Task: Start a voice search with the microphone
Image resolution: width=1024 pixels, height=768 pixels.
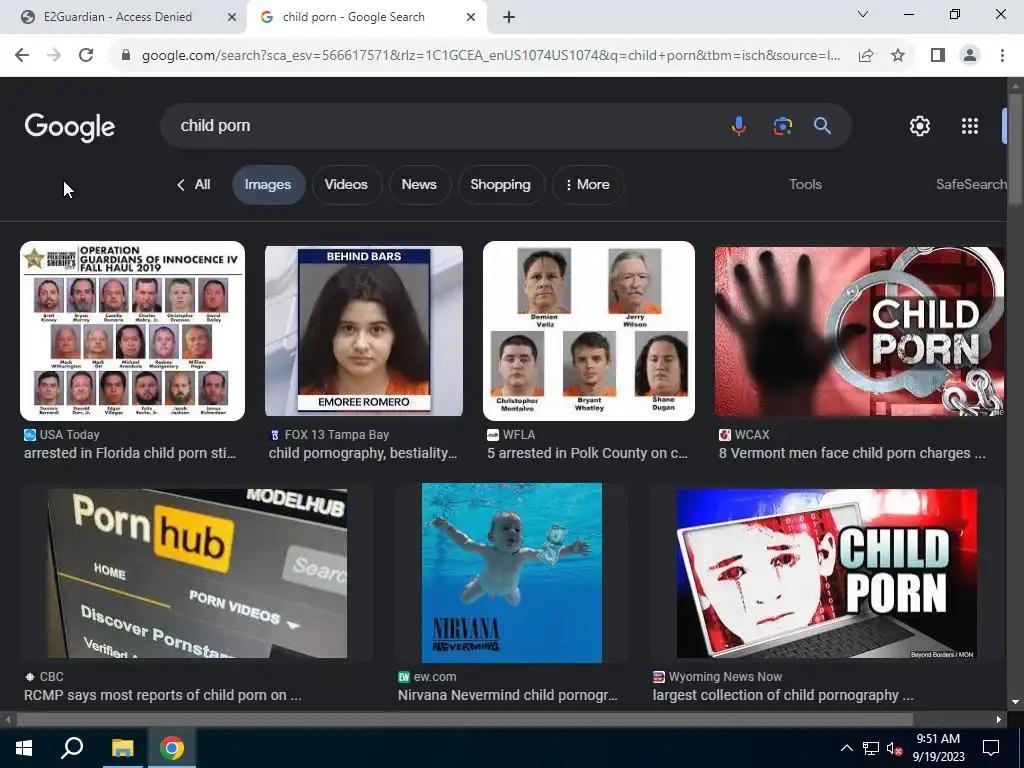Action: [739, 125]
